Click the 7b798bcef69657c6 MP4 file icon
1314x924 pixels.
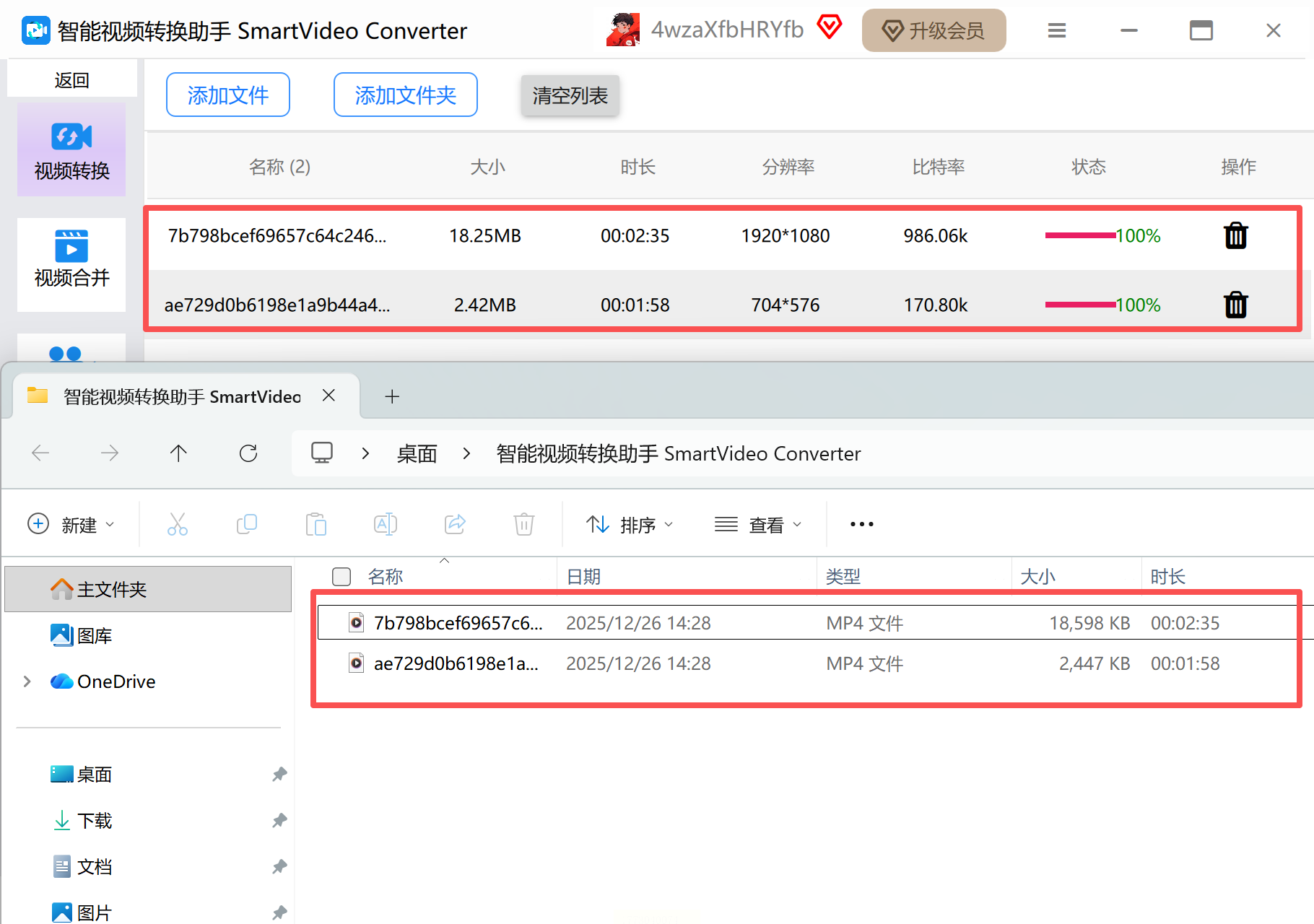click(357, 622)
